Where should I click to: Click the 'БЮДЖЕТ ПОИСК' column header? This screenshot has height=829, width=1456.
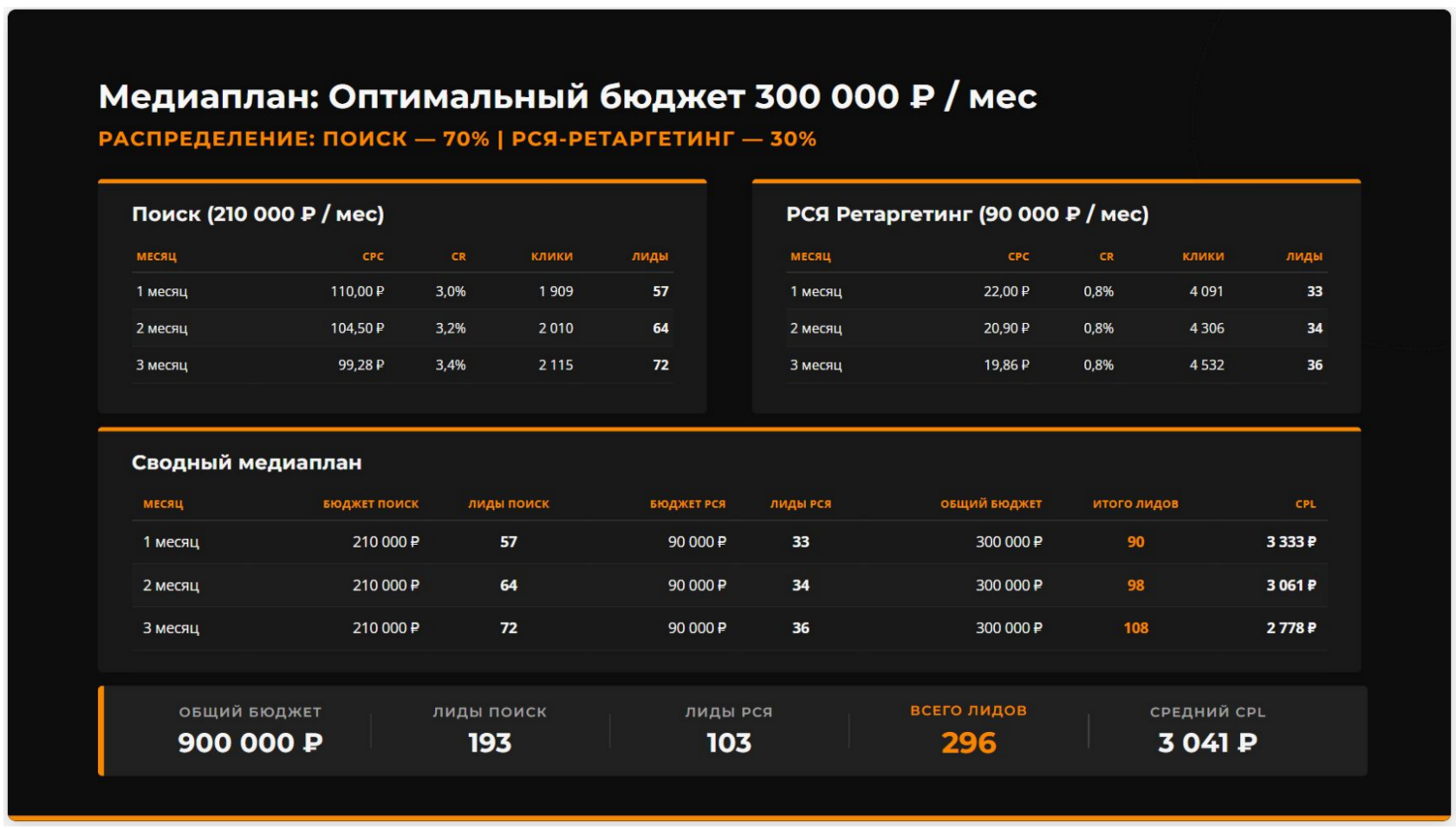[371, 503]
